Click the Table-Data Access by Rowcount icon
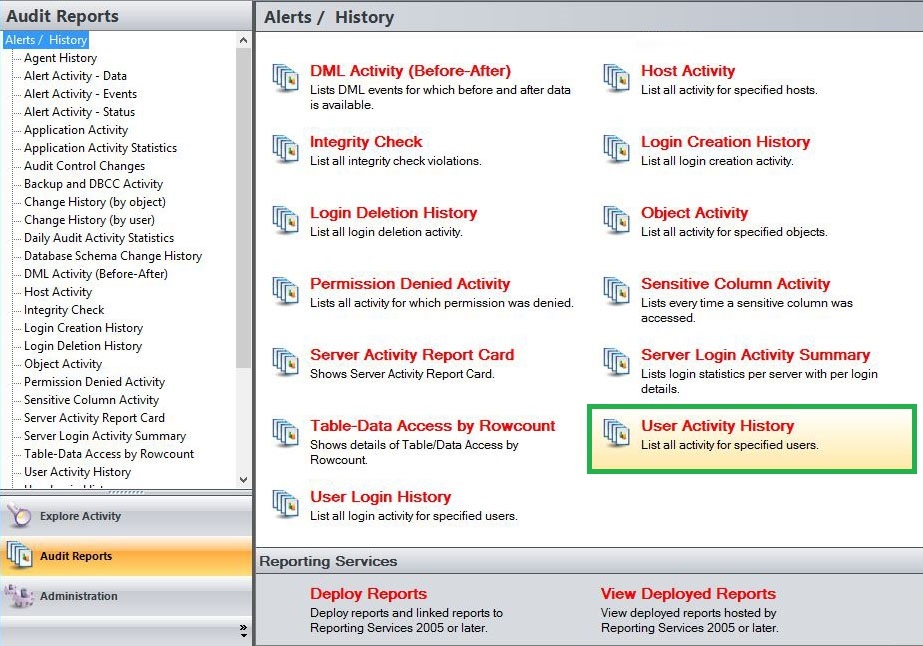923x646 pixels. [x=285, y=432]
